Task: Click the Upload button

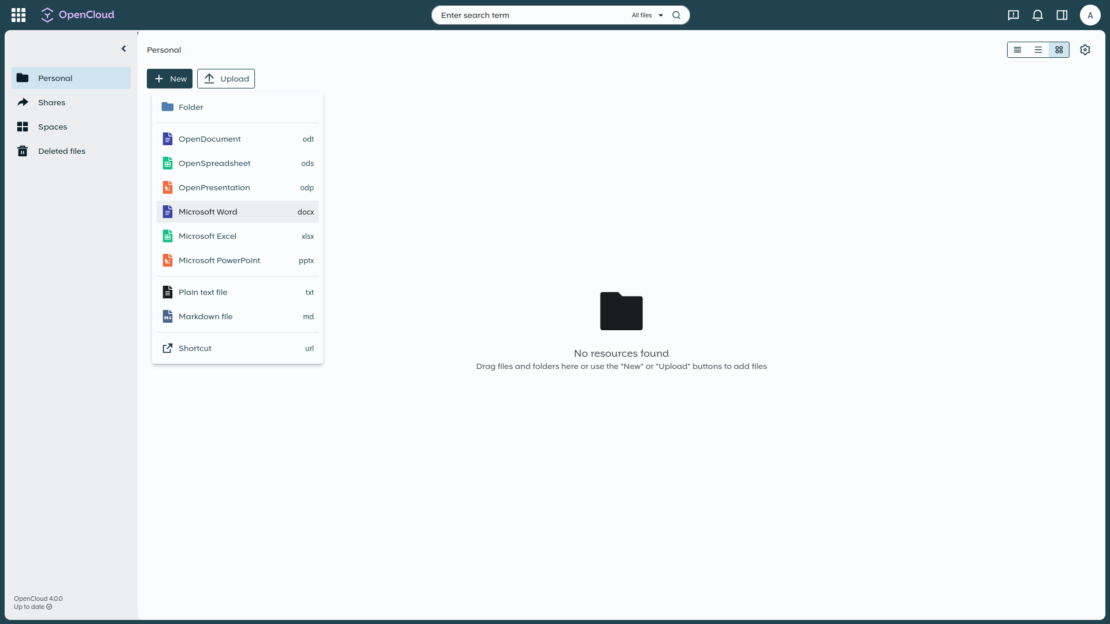Action: coord(226,79)
